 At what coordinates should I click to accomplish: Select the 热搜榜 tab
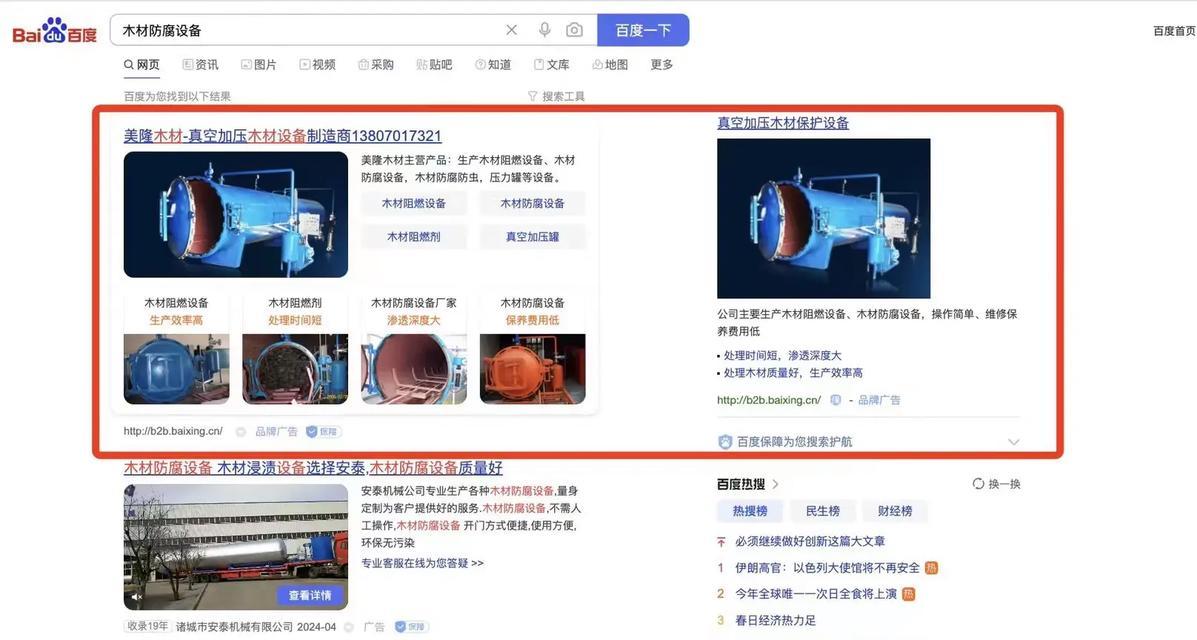click(750, 511)
